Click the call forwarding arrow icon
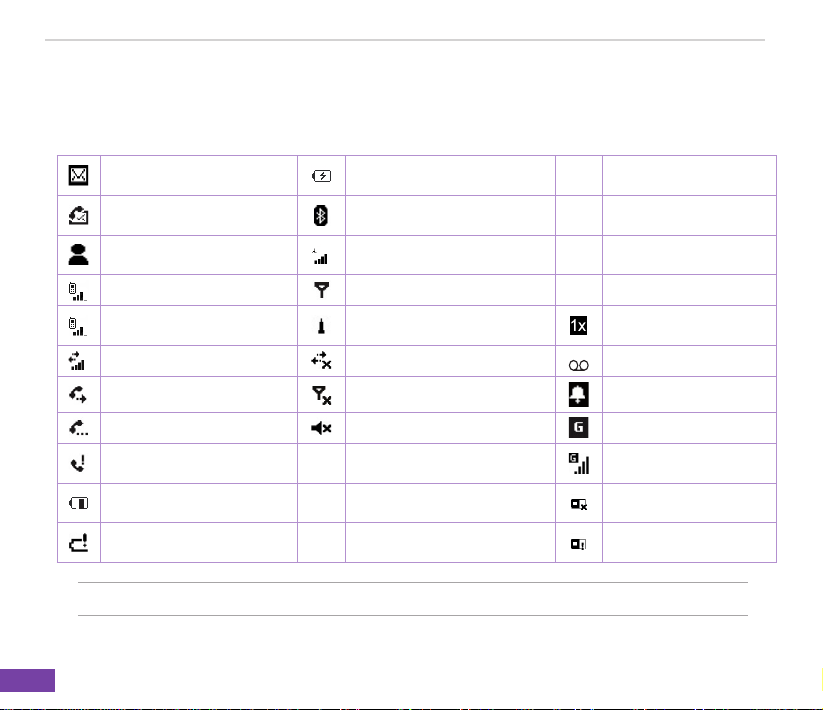This screenshot has width=823, height=710. [78, 394]
